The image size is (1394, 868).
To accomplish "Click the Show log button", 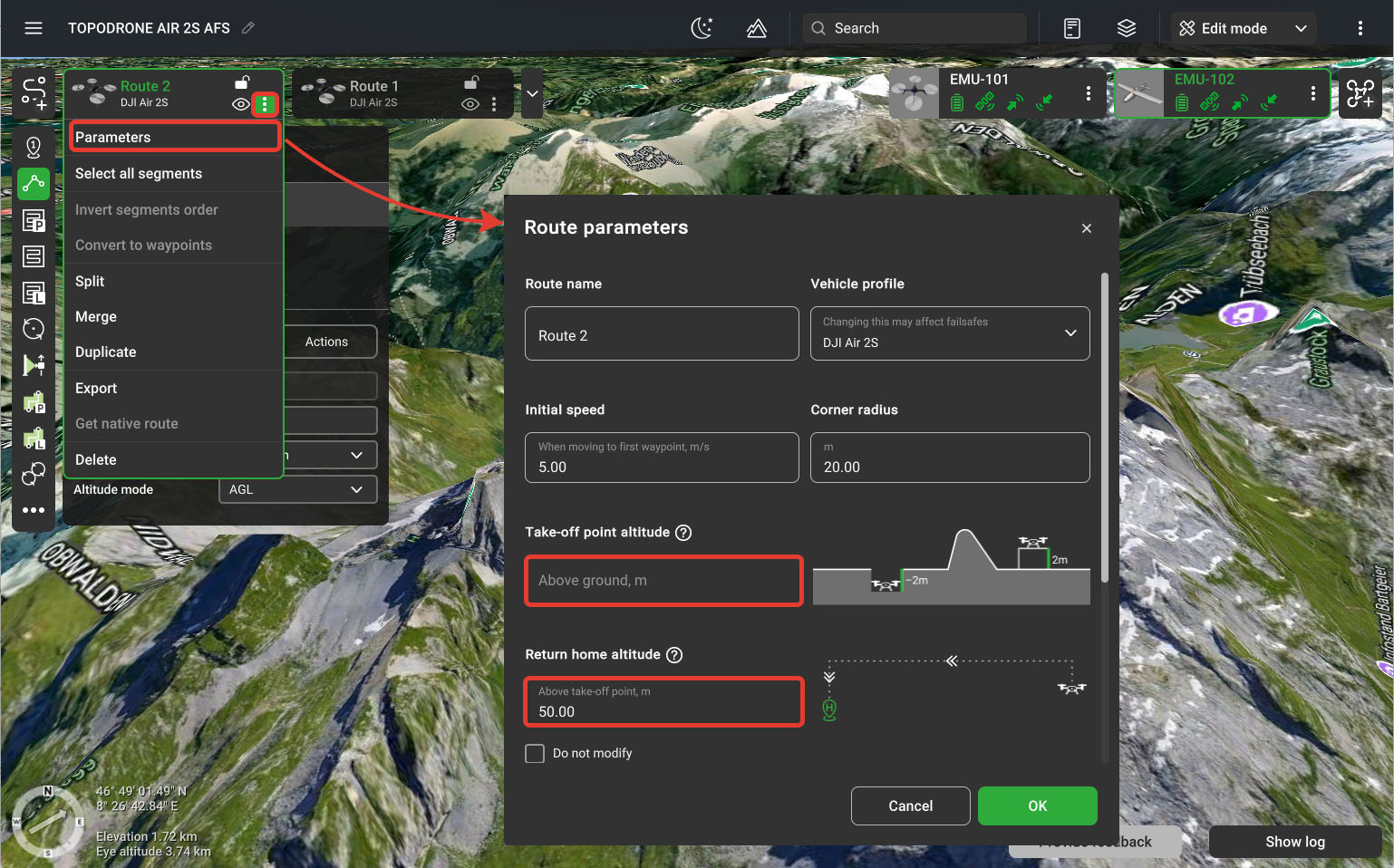I will [1295, 842].
